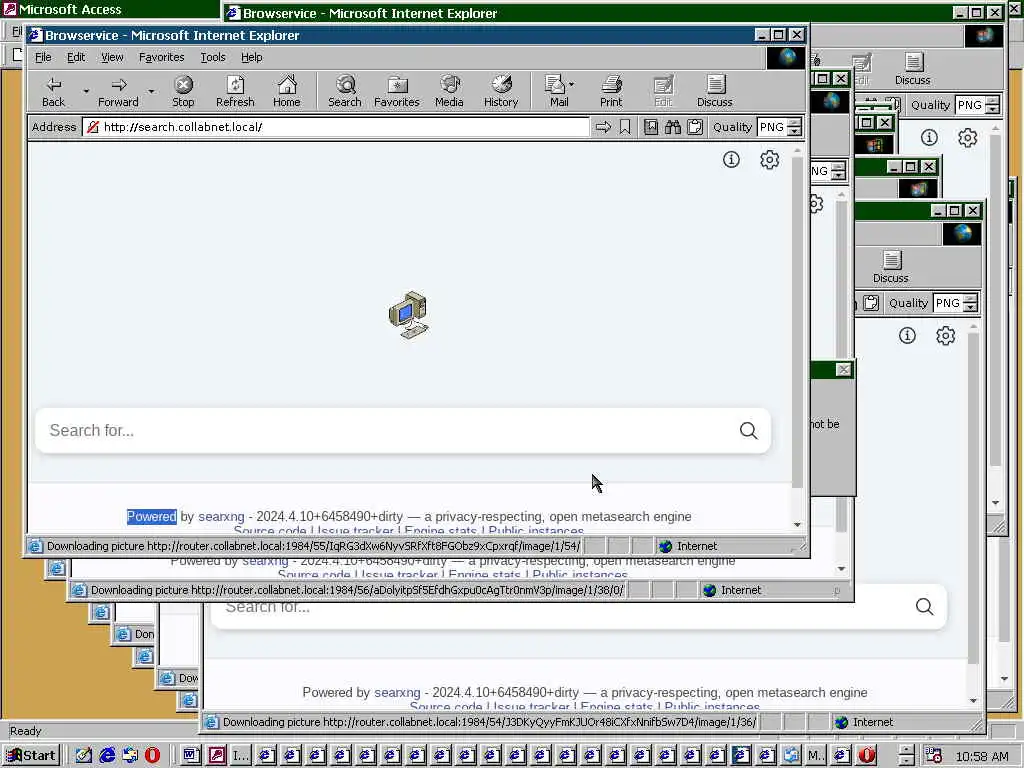Follow searxng link in bottom background window
Image resolution: width=1024 pixels, height=768 pixels.
click(397, 692)
